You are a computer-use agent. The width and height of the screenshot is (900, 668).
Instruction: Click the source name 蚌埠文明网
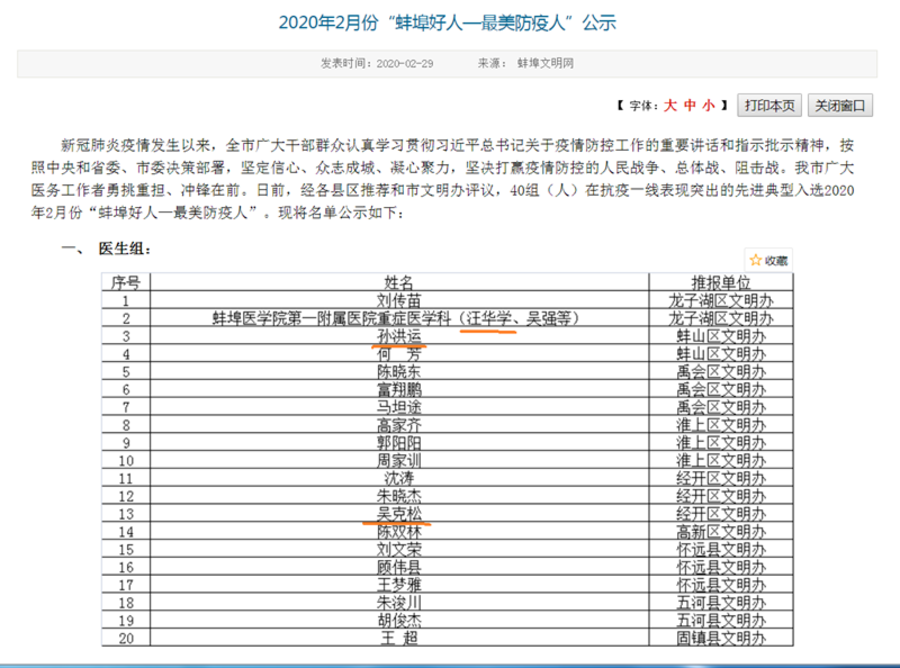pyautogui.click(x=545, y=64)
